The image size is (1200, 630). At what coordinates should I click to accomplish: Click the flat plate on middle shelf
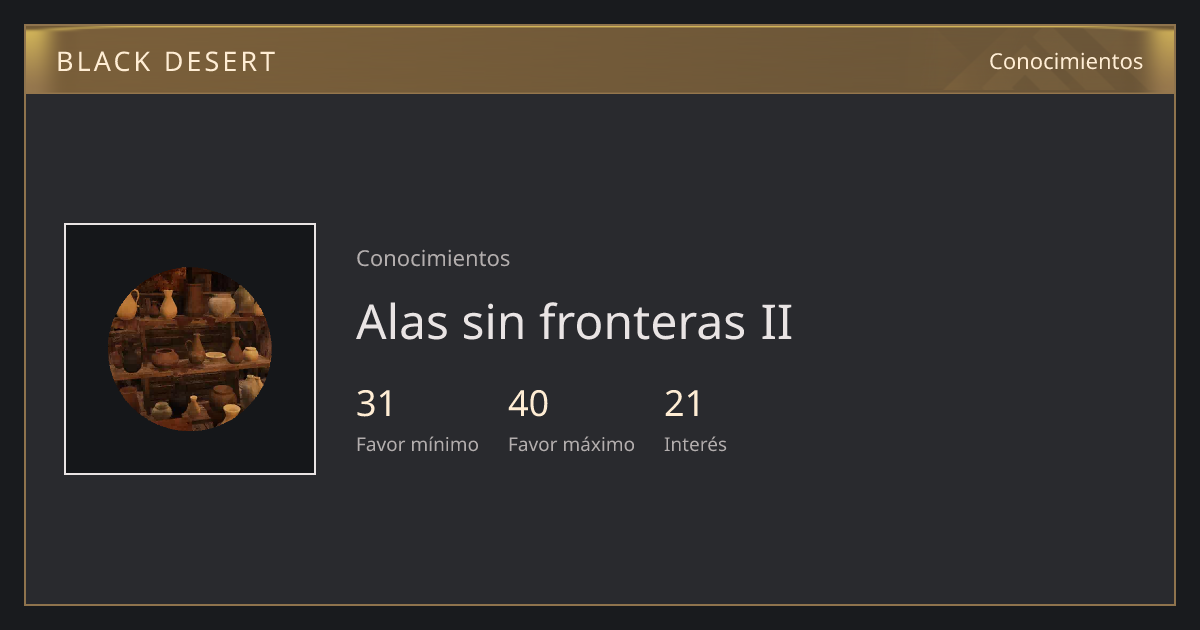click(215, 356)
